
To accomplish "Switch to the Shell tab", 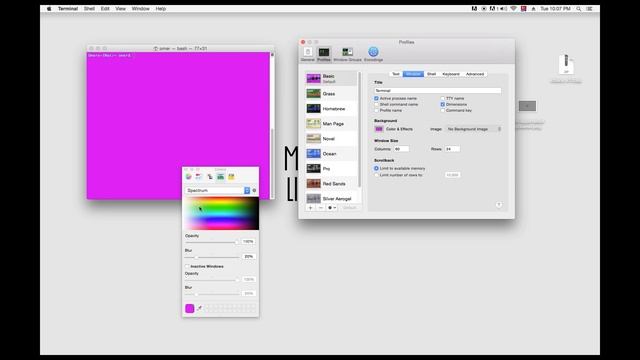I will (431, 74).
